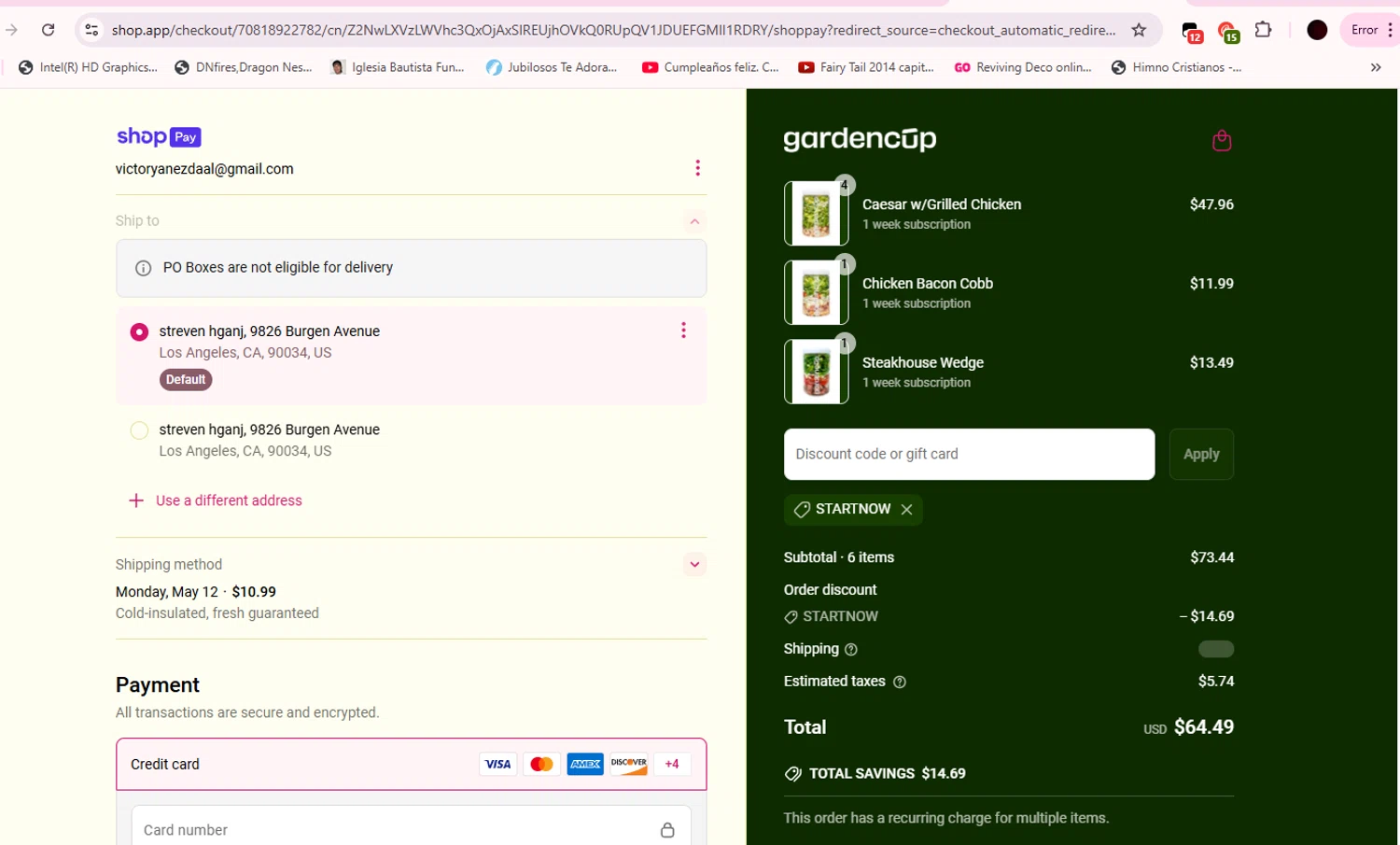The height and width of the screenshot is (845, 1400).
Task: Bookmark this page with the star icon
Action: (x=1139, y=30)
